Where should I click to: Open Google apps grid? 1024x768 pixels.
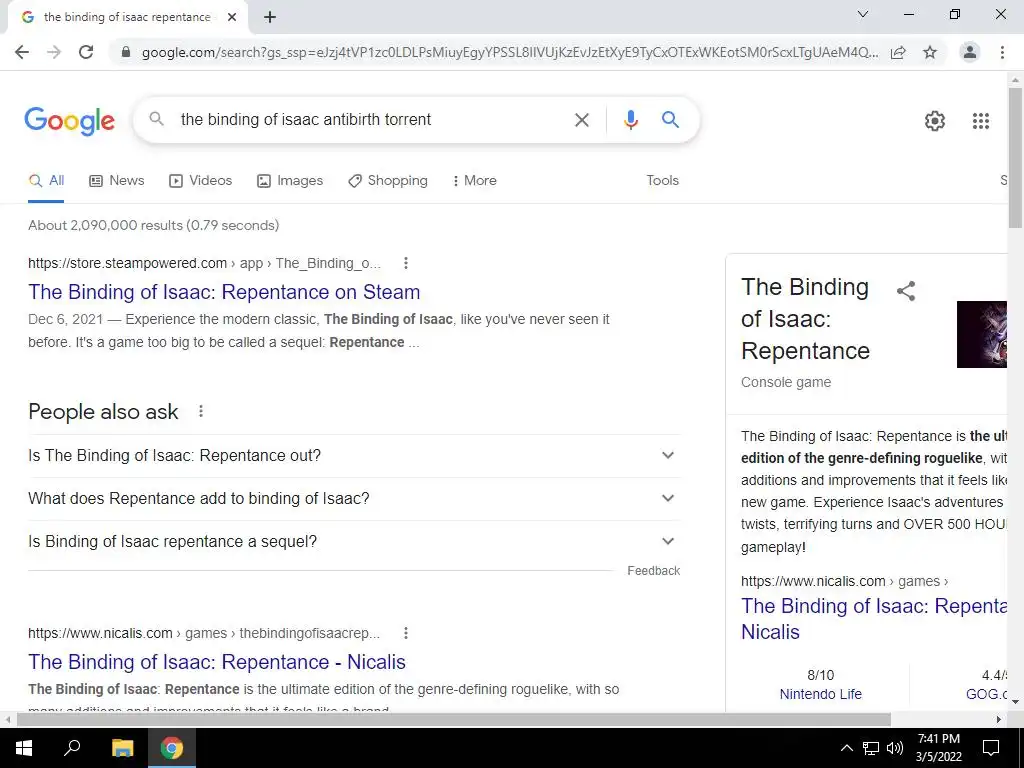tap(981, 121)
